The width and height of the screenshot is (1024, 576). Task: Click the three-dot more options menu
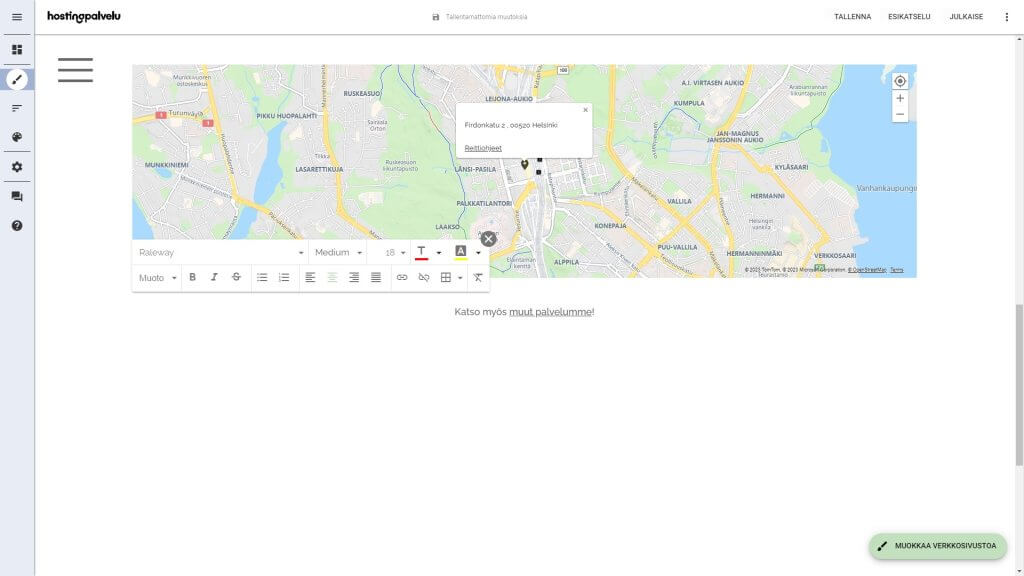click(x=1006, y=17)
